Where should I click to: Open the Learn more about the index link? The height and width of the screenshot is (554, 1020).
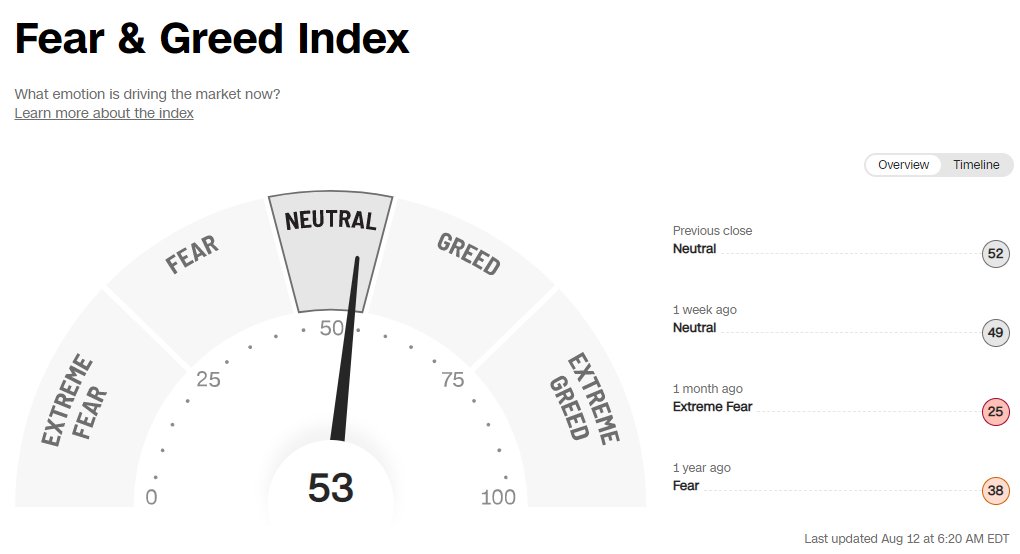(x=104, y=113)
